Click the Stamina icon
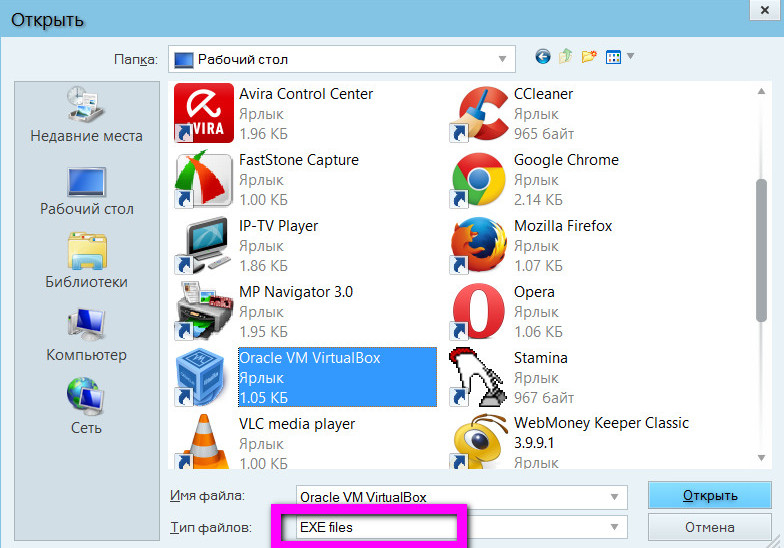 476,377
